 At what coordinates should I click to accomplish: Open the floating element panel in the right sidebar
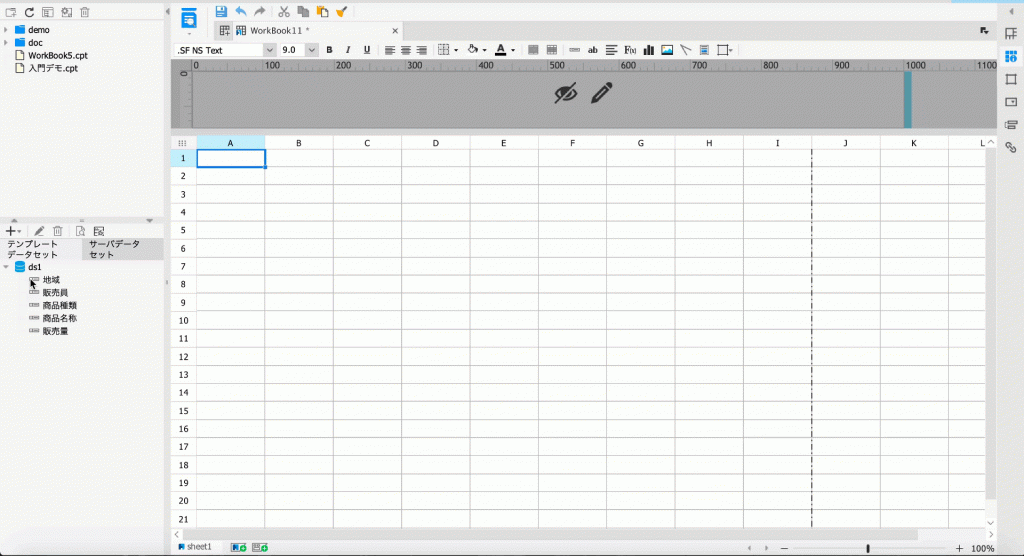coord(1011,79)
